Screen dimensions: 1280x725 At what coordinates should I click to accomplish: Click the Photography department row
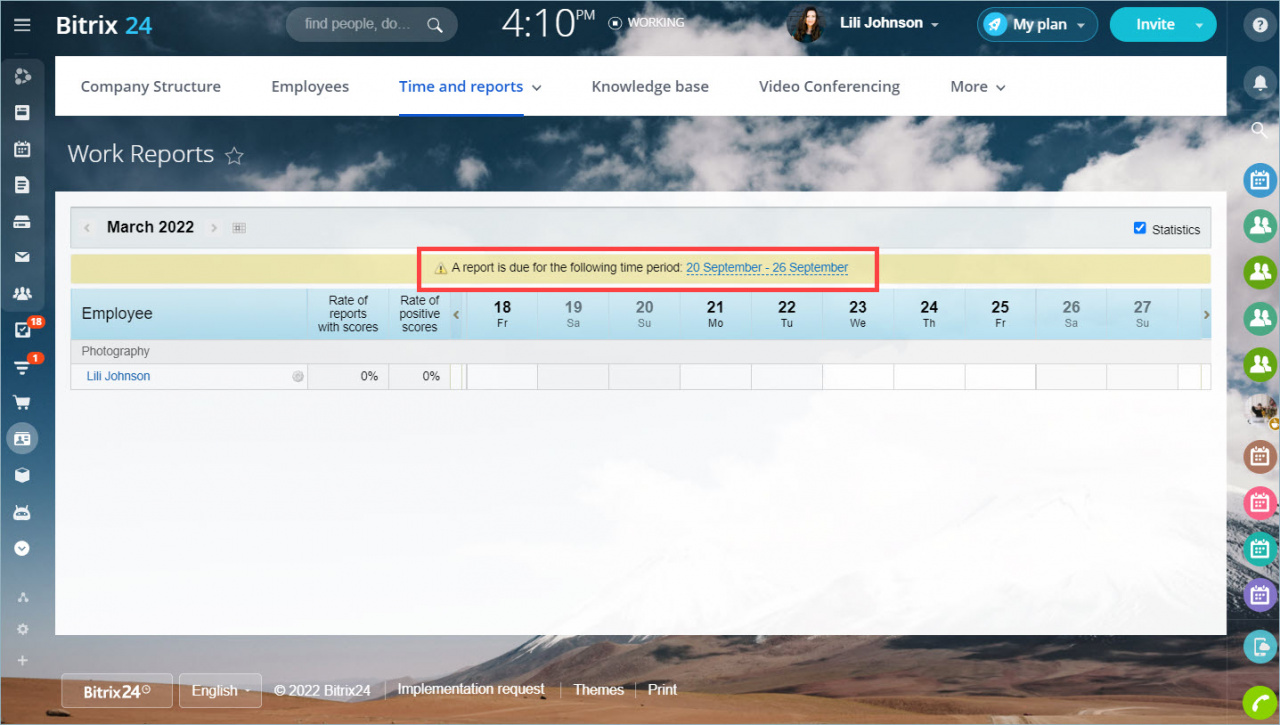click(x=640, y=352)
